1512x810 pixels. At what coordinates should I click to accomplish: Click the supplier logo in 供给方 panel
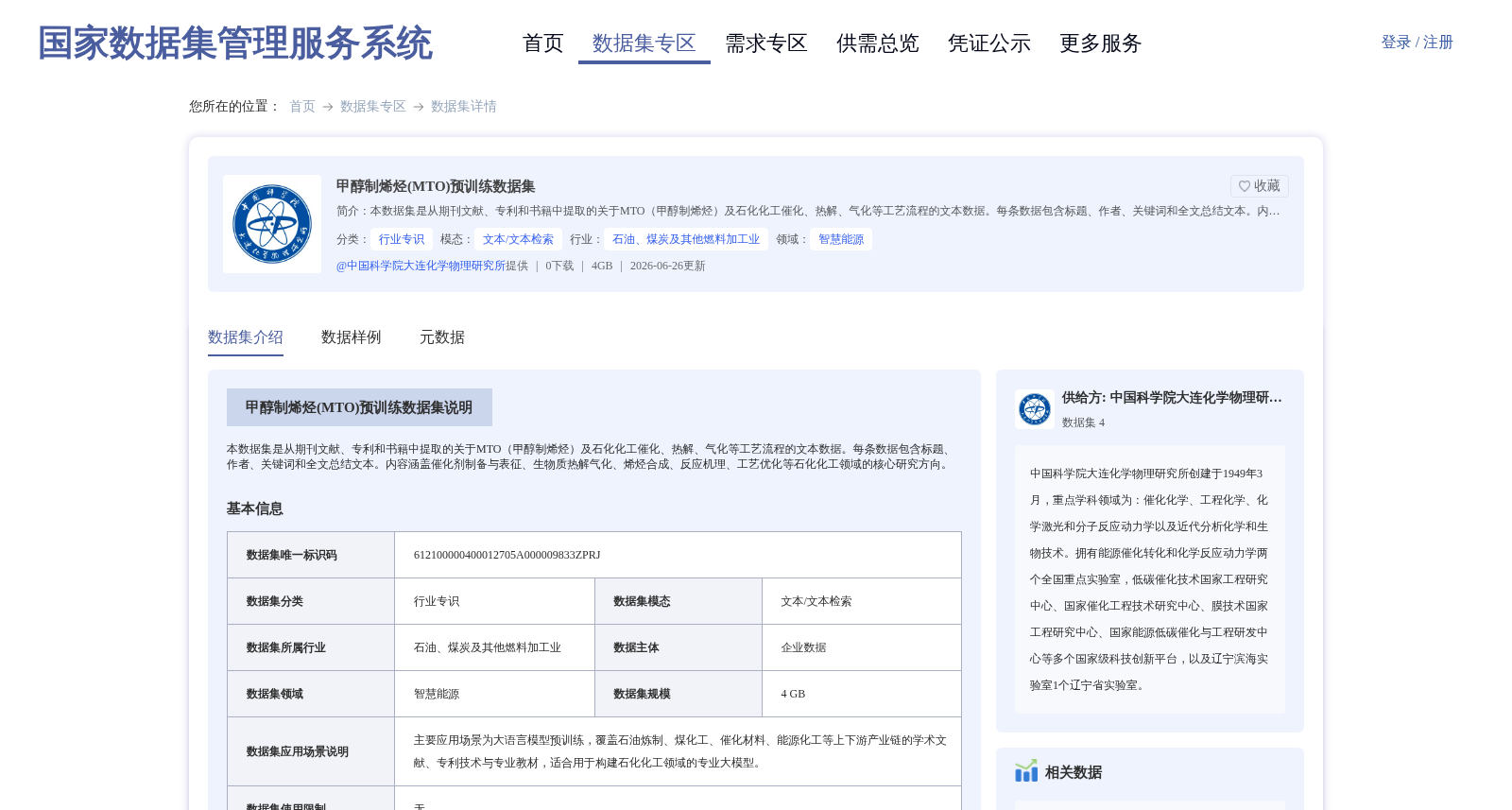(1035, 409)
